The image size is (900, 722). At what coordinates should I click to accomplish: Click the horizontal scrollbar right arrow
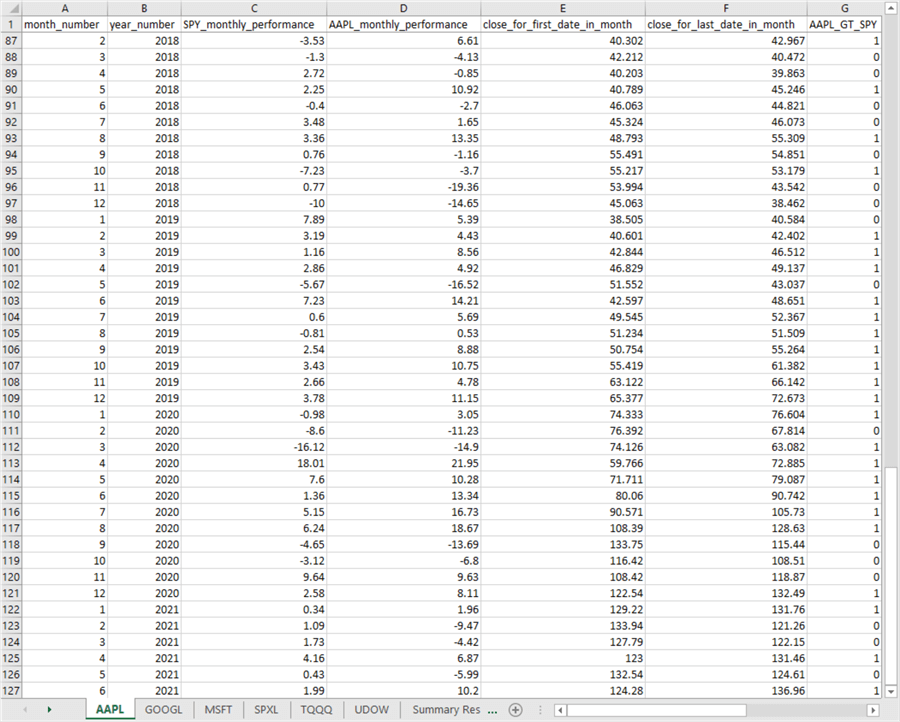[873, 710]
